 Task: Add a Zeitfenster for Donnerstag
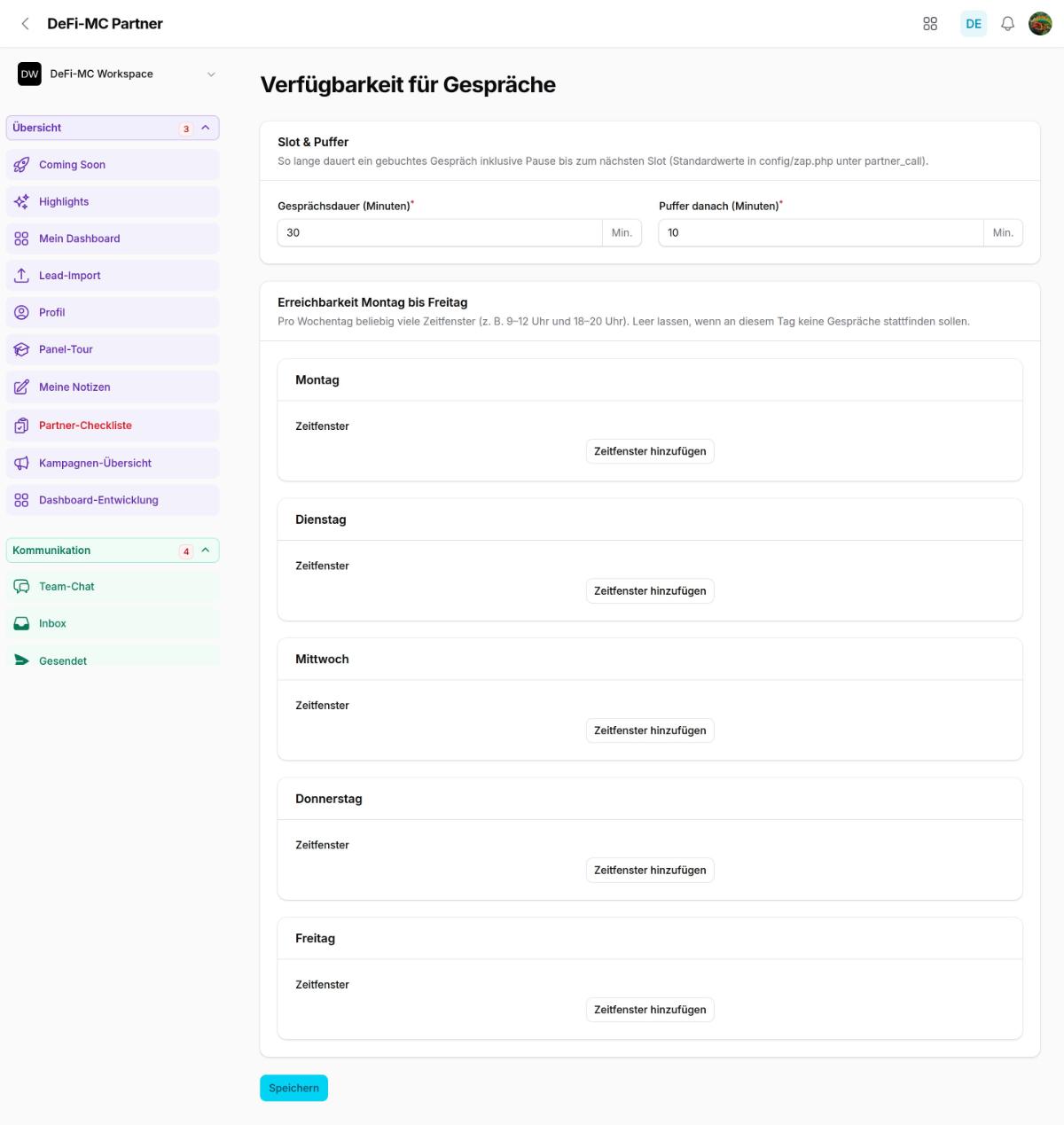[650, 871]
